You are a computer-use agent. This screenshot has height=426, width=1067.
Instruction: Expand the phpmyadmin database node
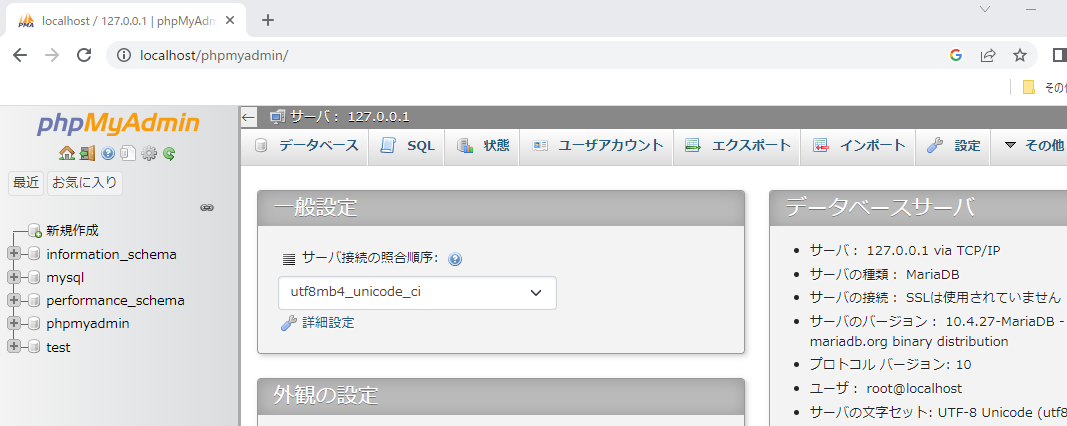14,323
